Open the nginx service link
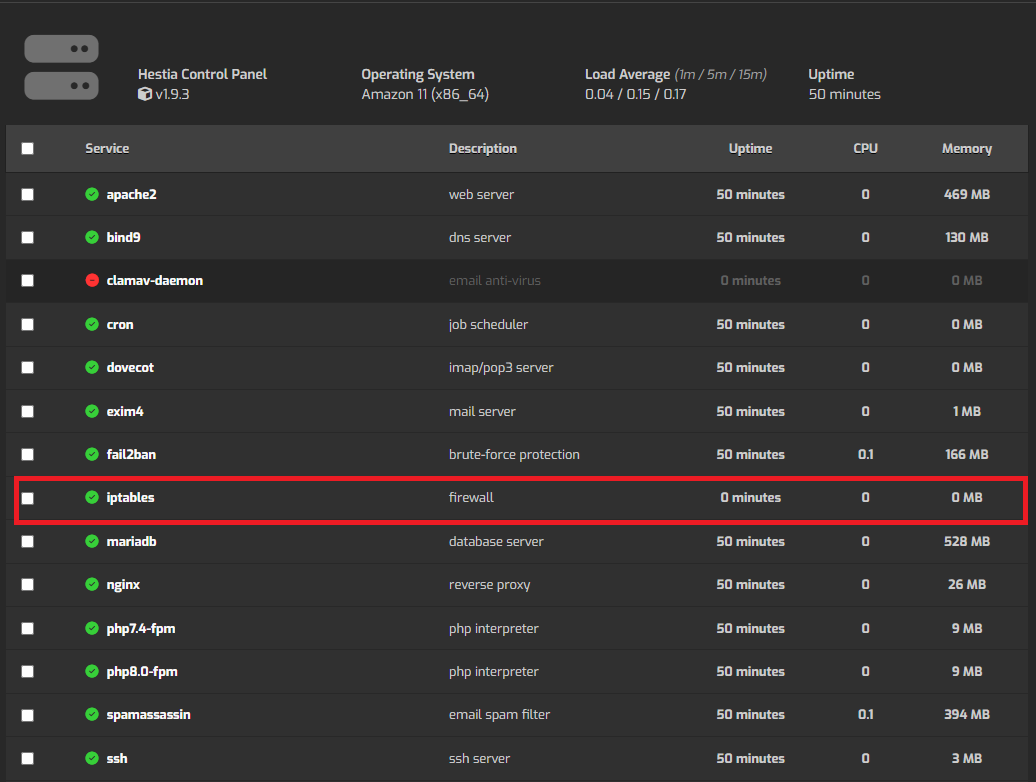This screenshot has height=782, width=1036. [123, 585]
